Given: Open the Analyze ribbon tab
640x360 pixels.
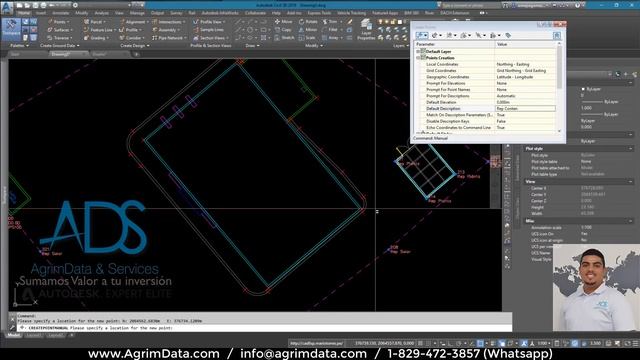Looking at the screenshot, I should pyautogui.click(x=102, y=13).
